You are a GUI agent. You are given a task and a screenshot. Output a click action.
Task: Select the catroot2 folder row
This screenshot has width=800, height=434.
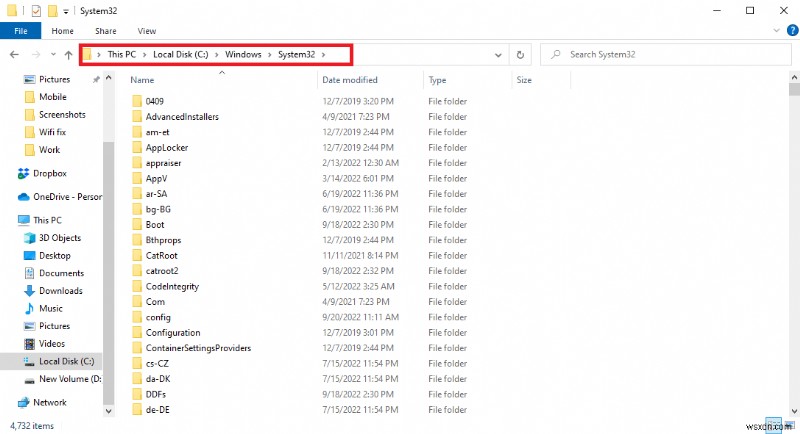point(300,271)
